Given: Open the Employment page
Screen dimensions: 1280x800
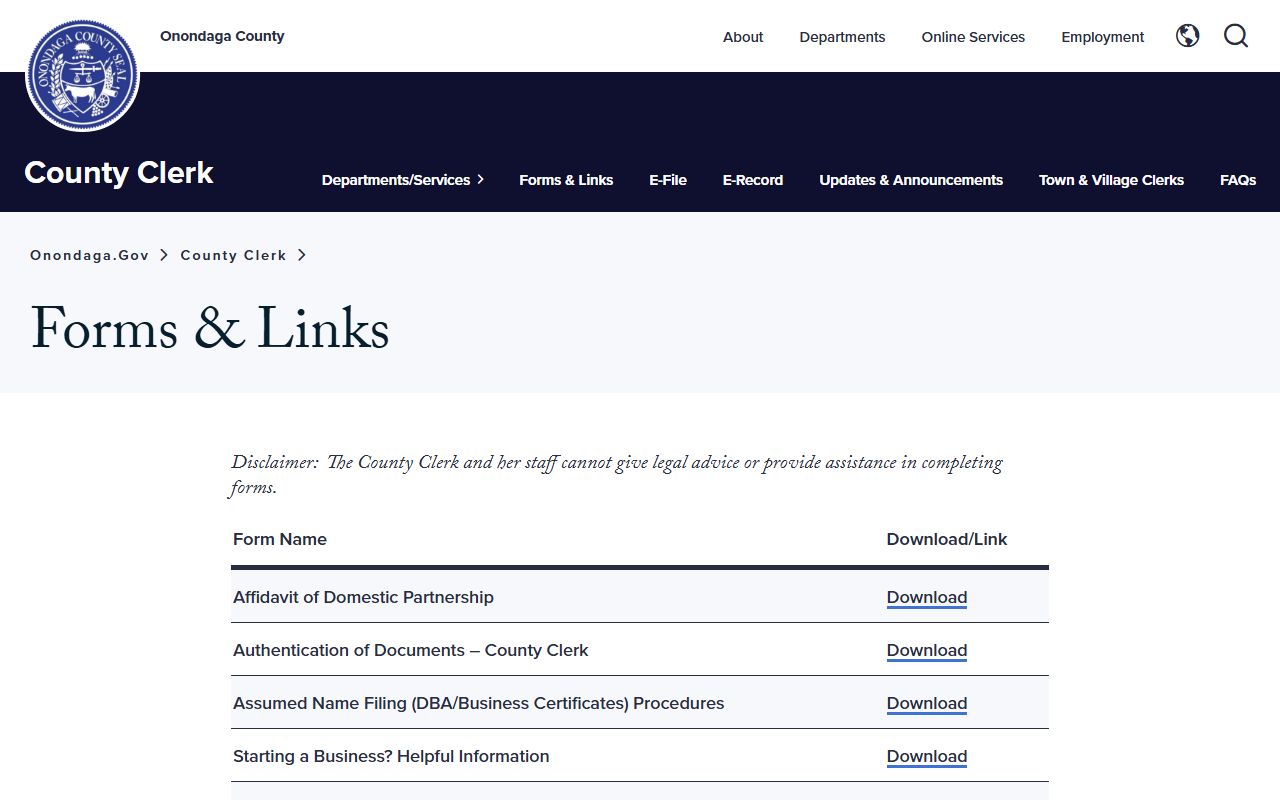Looking at the screenshot, I should pos(1103,37).
